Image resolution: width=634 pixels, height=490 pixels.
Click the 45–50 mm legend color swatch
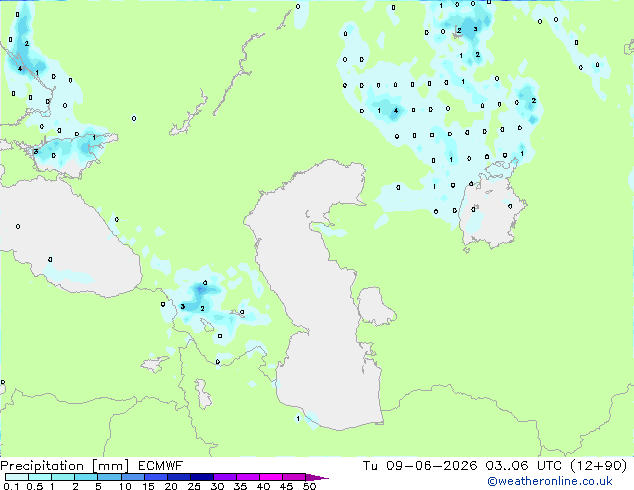point(294,477)
